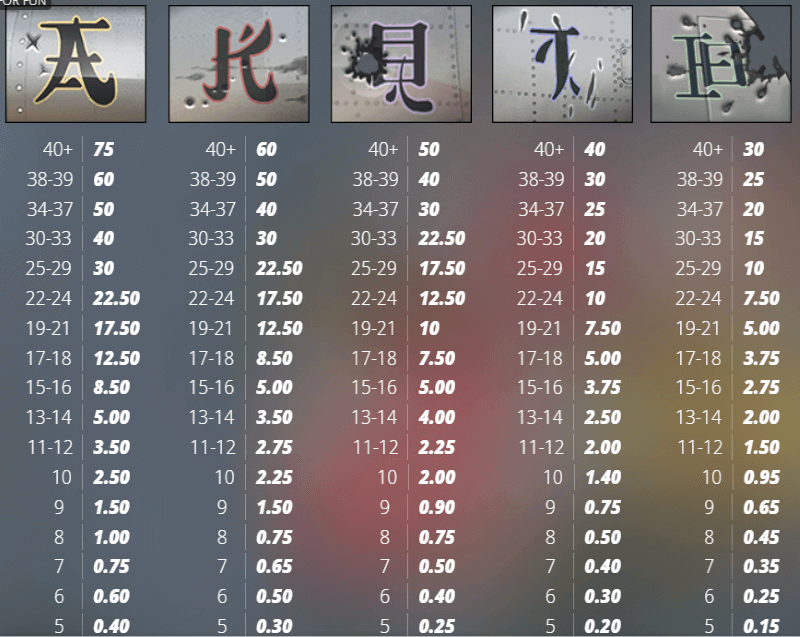Click fifth column payout 25 for 38-39
This screenshot has width=800, height=637.
click(754, 180)
